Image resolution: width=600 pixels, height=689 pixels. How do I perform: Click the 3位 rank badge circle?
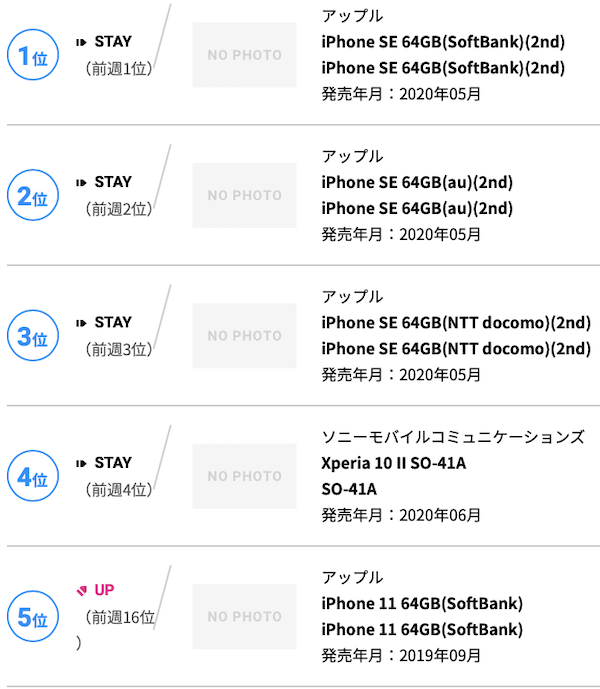[33, 336]
